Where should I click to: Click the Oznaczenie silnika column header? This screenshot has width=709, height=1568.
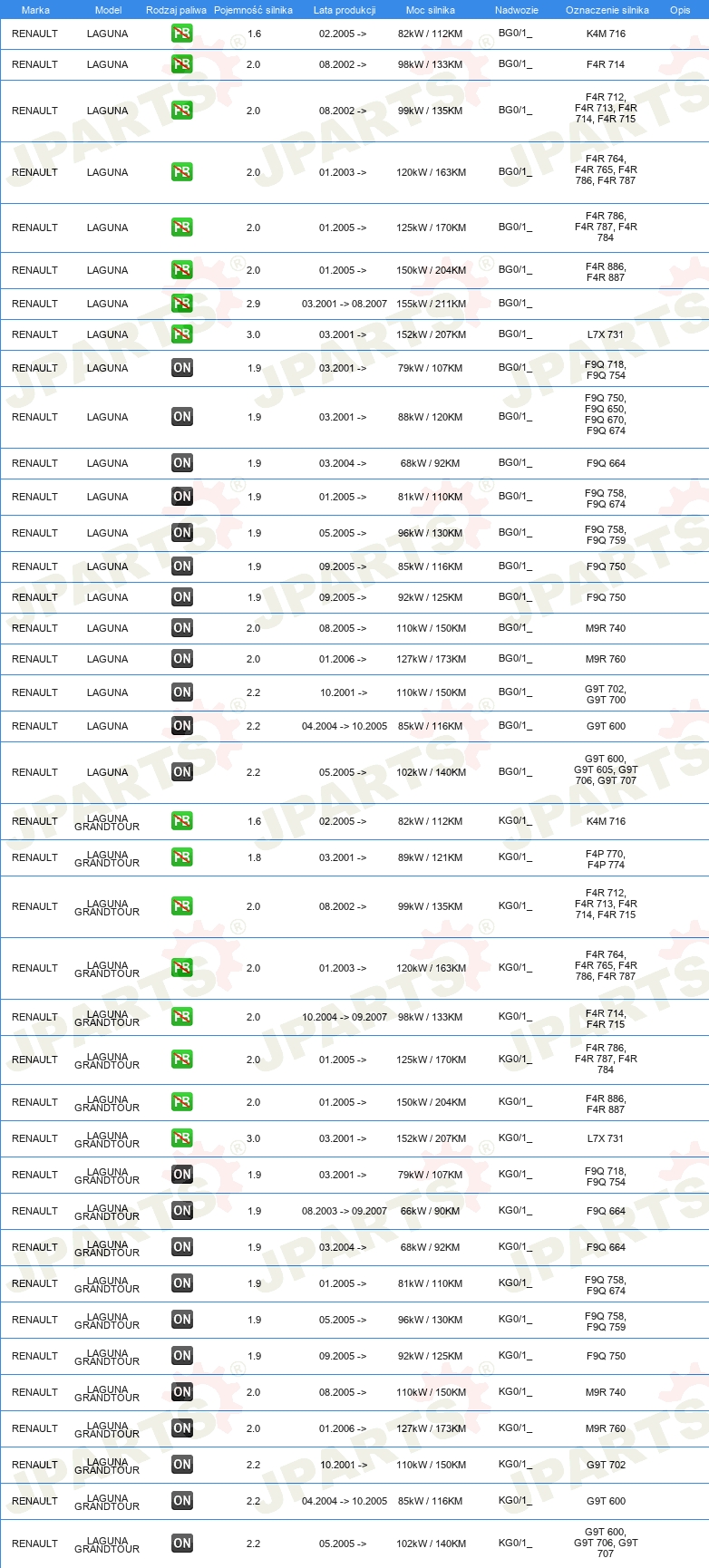pos(607,10)
